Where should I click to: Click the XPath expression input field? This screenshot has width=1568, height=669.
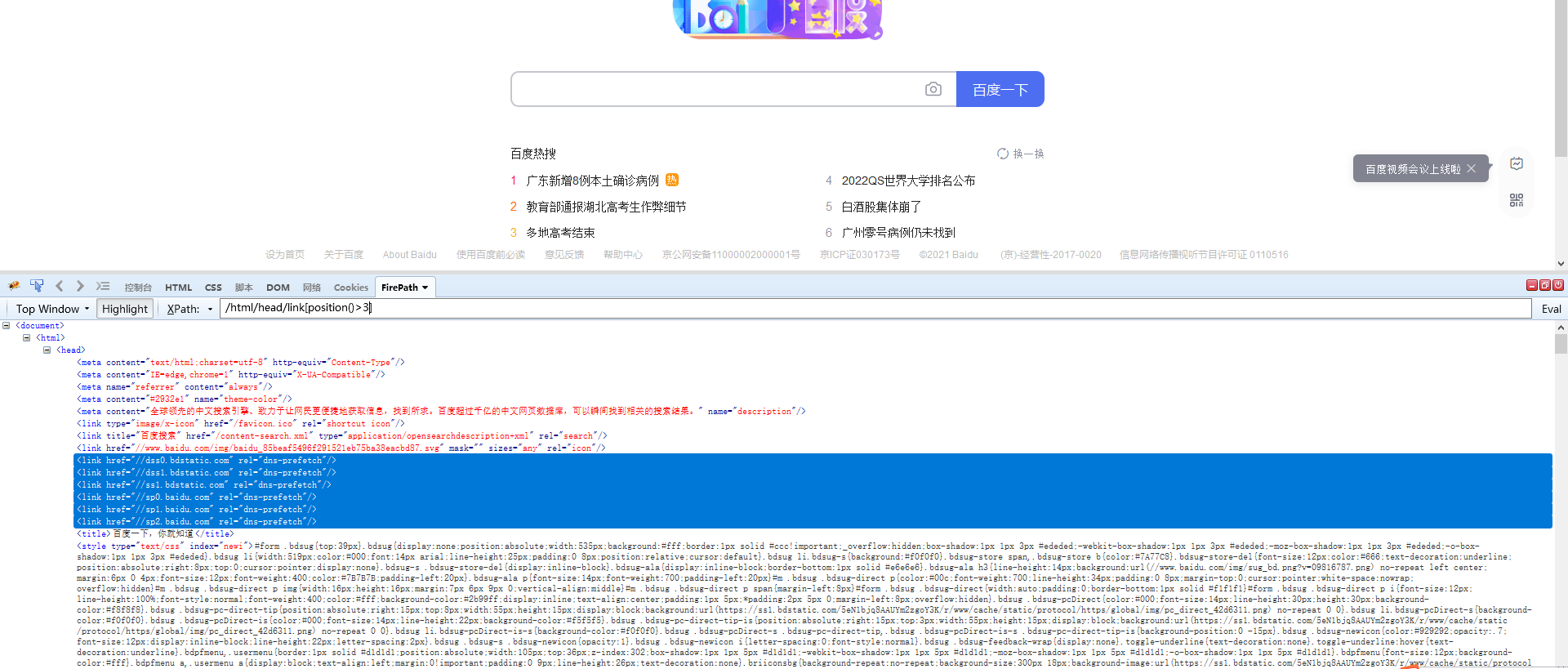pos(875,308)
